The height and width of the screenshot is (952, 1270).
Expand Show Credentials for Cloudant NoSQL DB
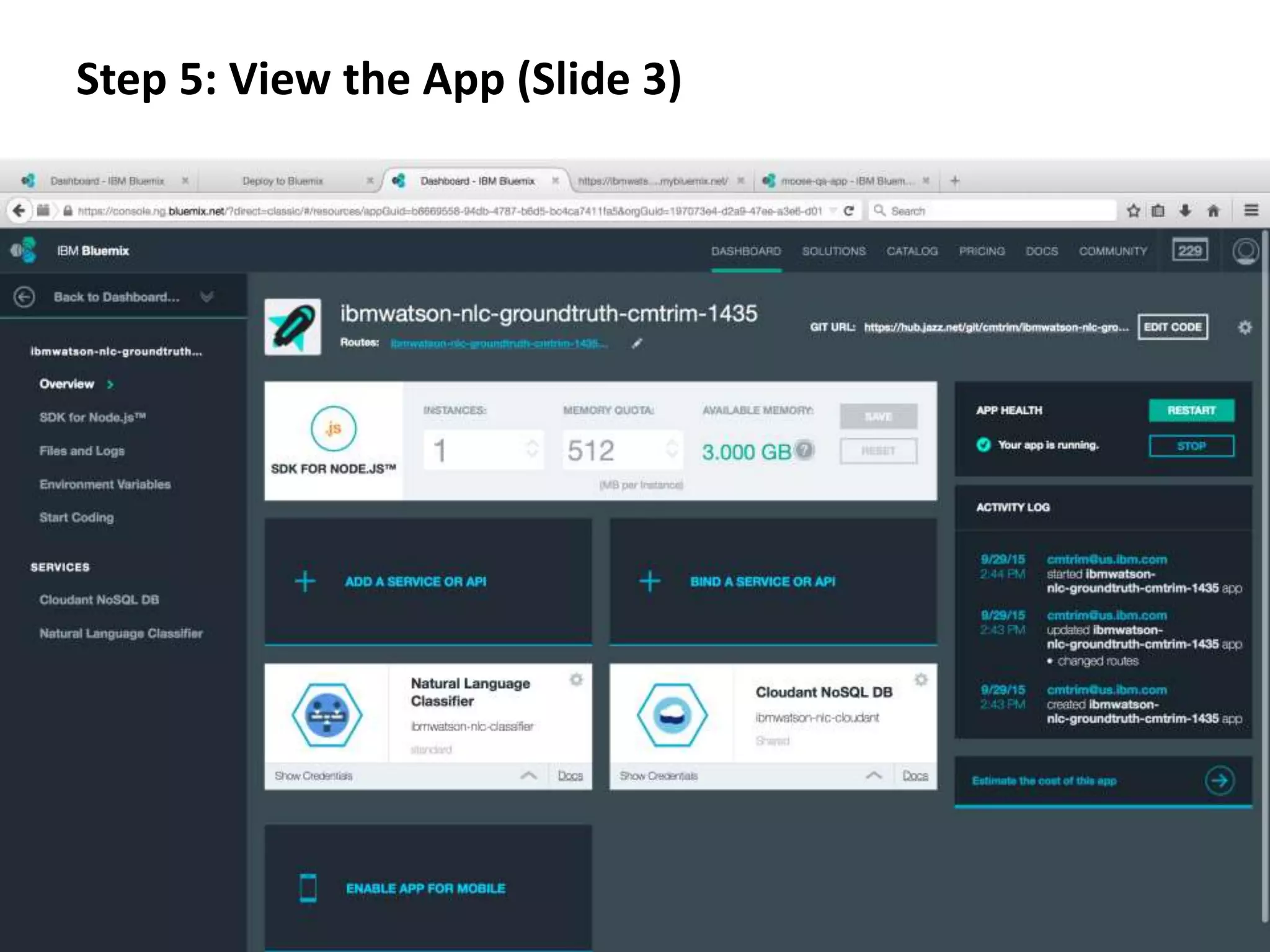tap(874, 775)
